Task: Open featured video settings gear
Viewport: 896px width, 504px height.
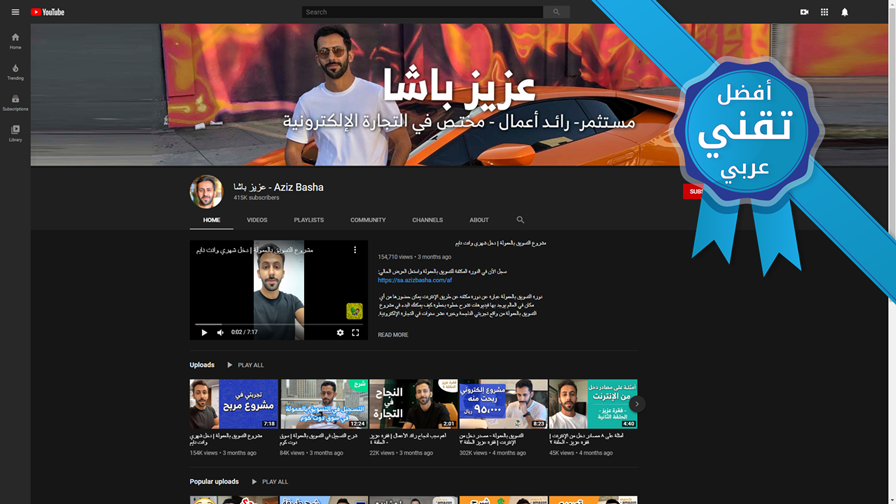Action: [x=340, y=333]
